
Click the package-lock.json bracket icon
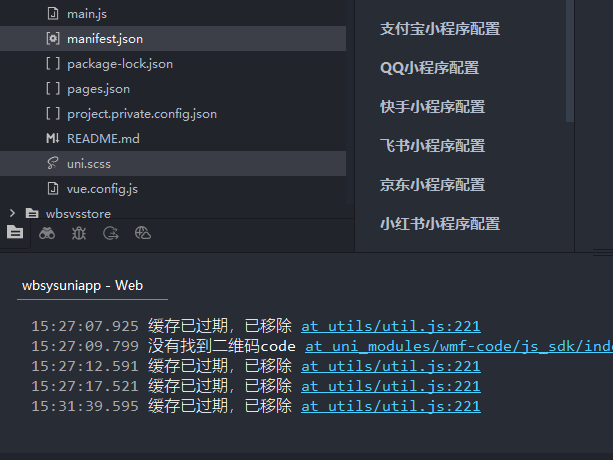point(53,63)
